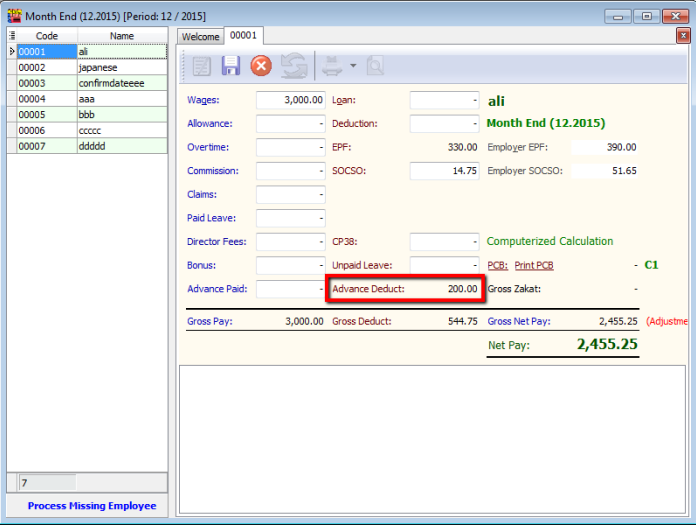Click the Wages input field

click(291, 100)
